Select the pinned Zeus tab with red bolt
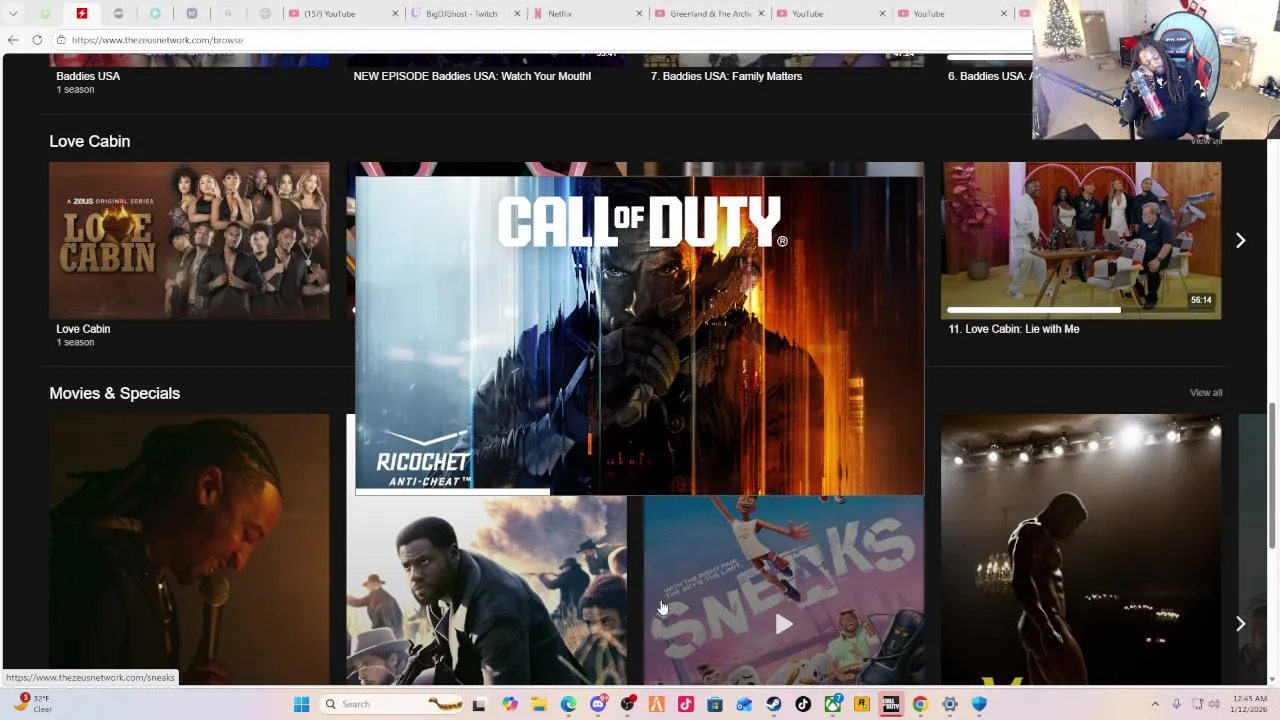1280x720 pixels. click(82, 14)
